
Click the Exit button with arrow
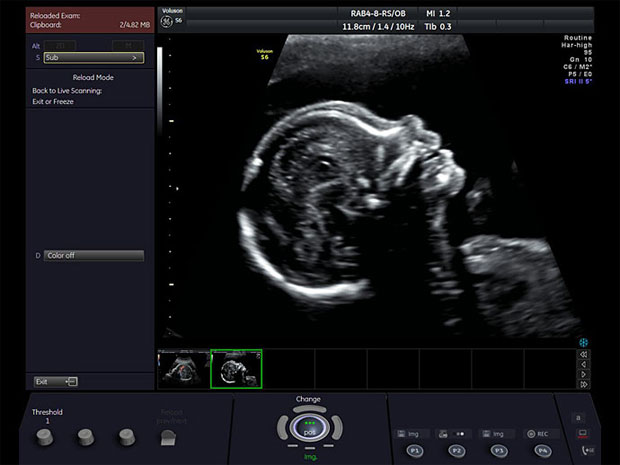[56, 381]
